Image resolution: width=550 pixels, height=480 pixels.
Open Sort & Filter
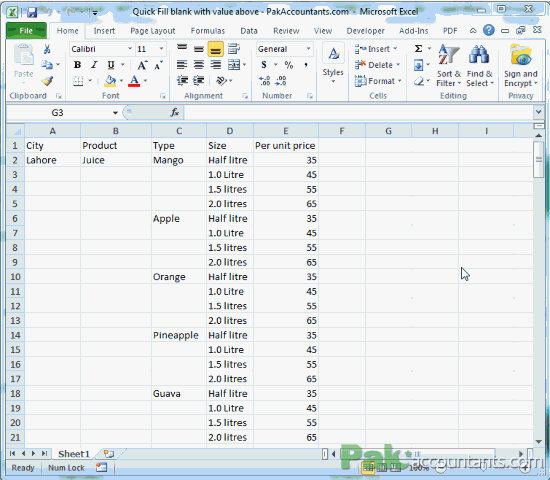pos(449,66)
